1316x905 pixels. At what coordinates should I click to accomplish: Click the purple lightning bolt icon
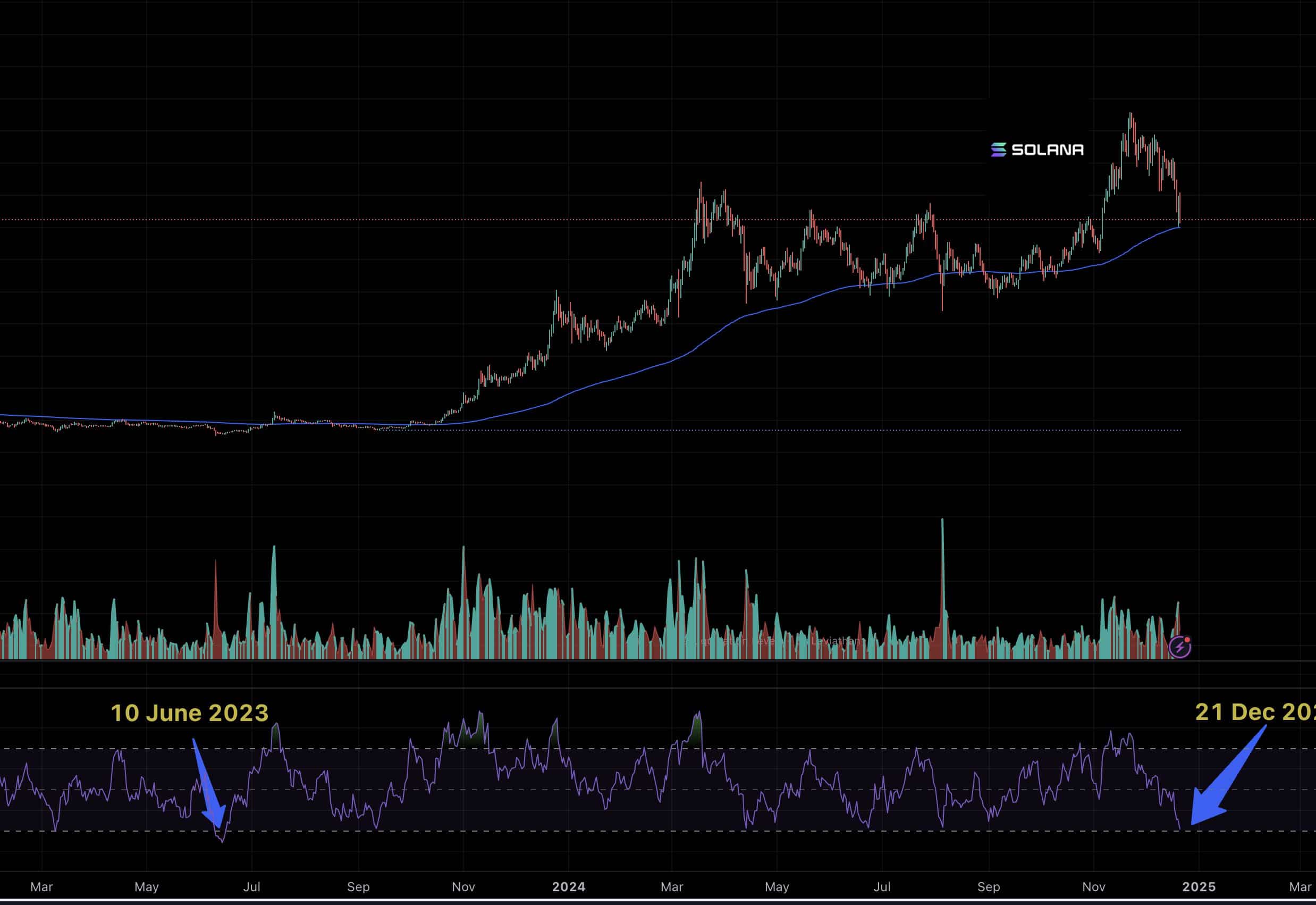[x=1179, y=647]
